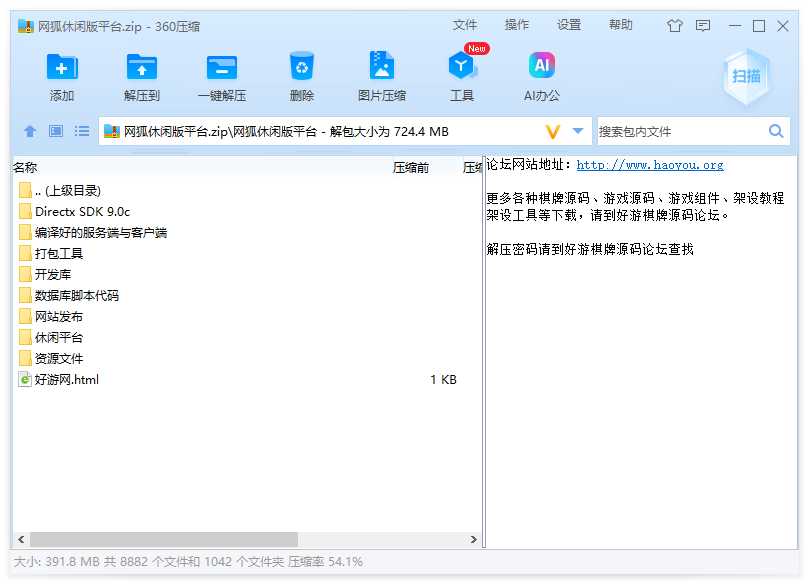Open the Extract To (解压到) tool
Screen dimensions: 809x584
[x=142, y=67]
